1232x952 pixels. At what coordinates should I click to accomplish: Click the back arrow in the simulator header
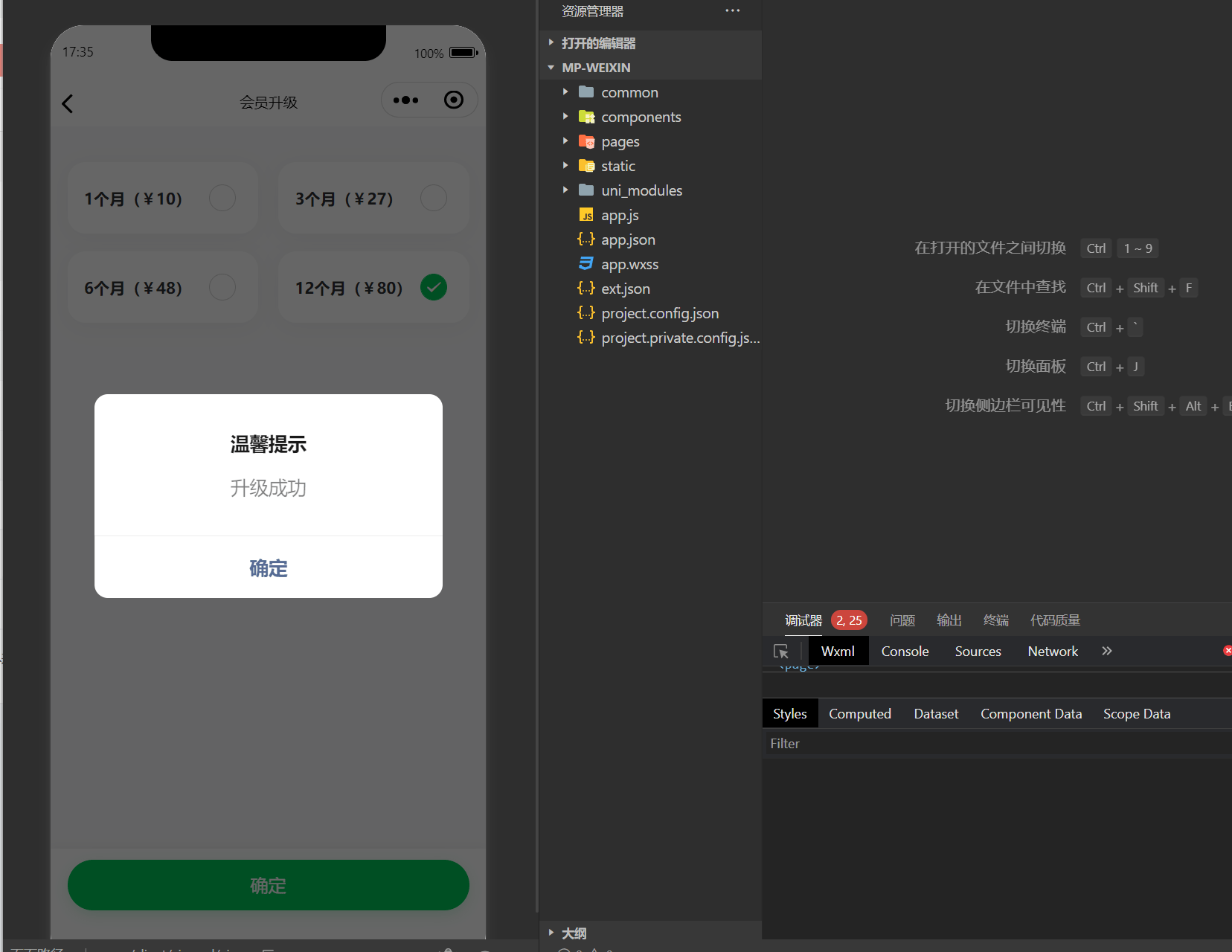(68, 103)
